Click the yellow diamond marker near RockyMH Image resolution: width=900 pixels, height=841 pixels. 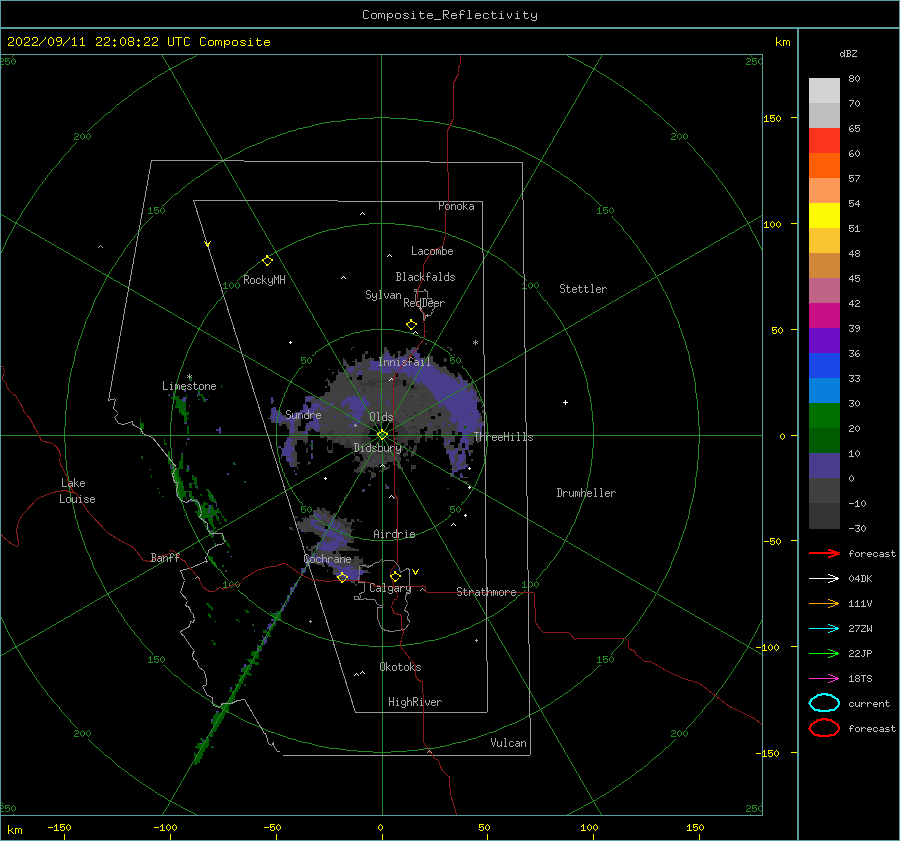267,261
